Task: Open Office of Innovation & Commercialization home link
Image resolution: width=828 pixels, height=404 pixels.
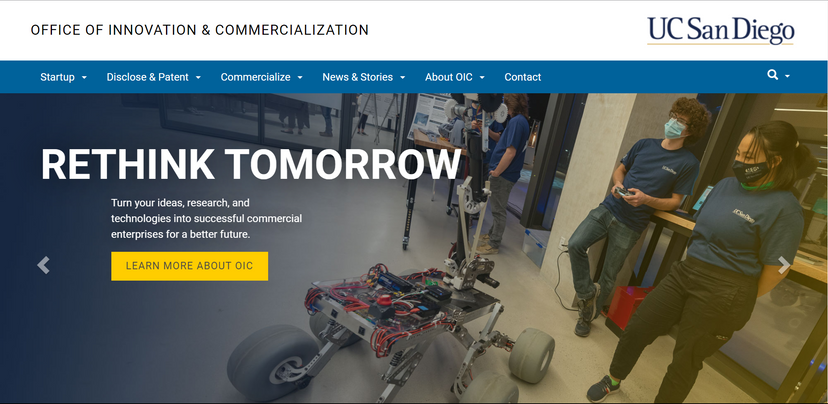Action: (200, 30)
